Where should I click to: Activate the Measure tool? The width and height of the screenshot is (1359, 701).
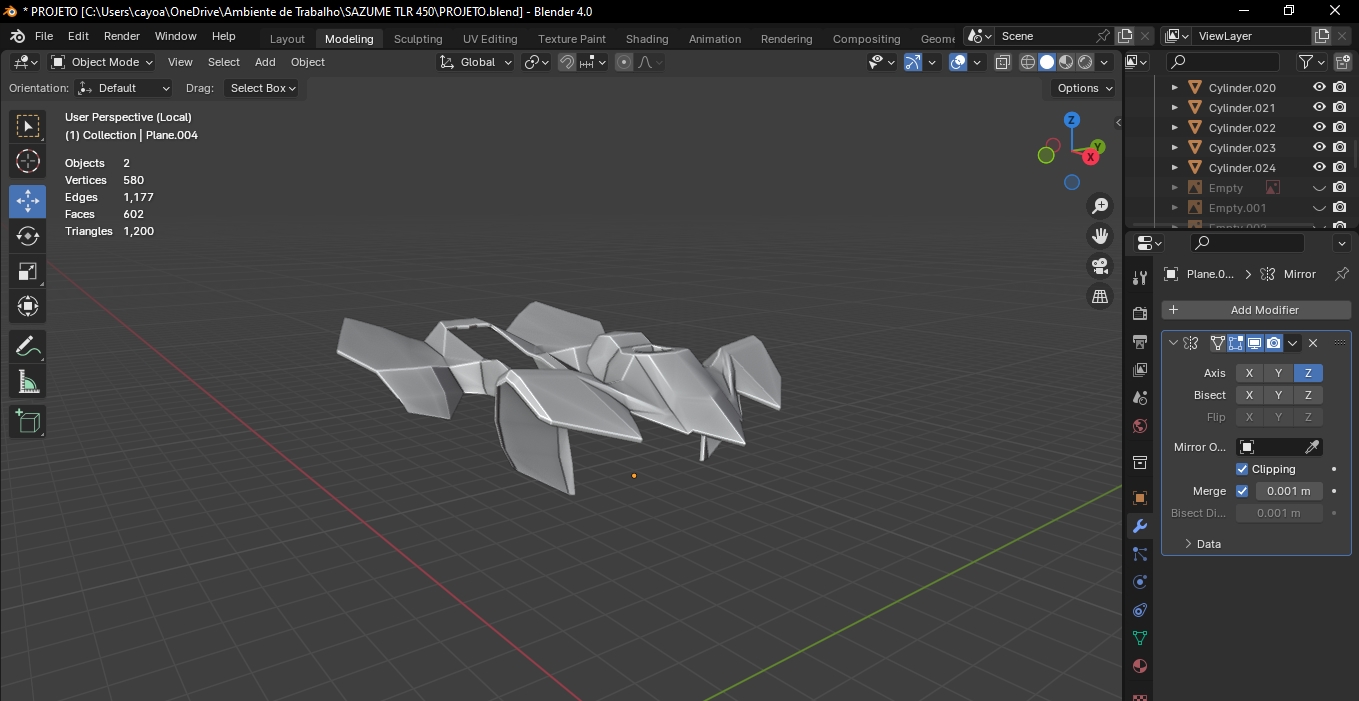(28, 381)
